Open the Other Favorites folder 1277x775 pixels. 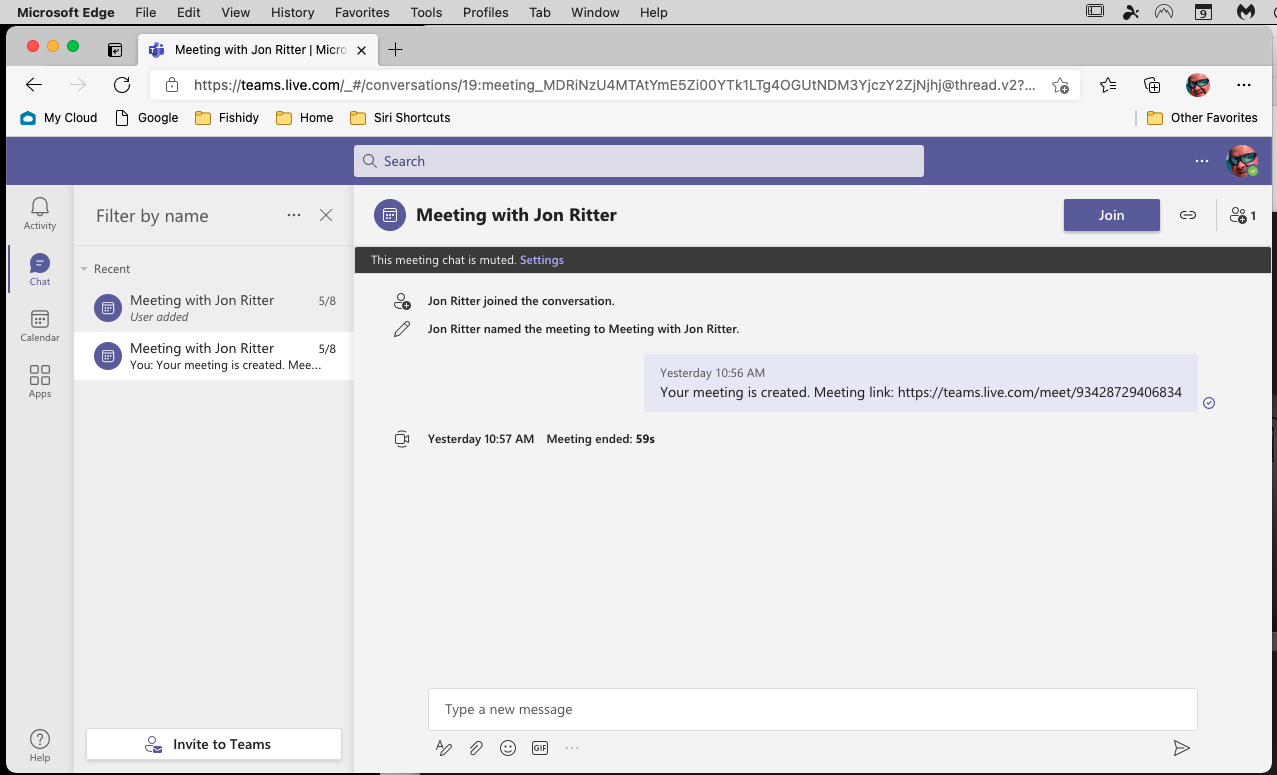pos(1202,117)
